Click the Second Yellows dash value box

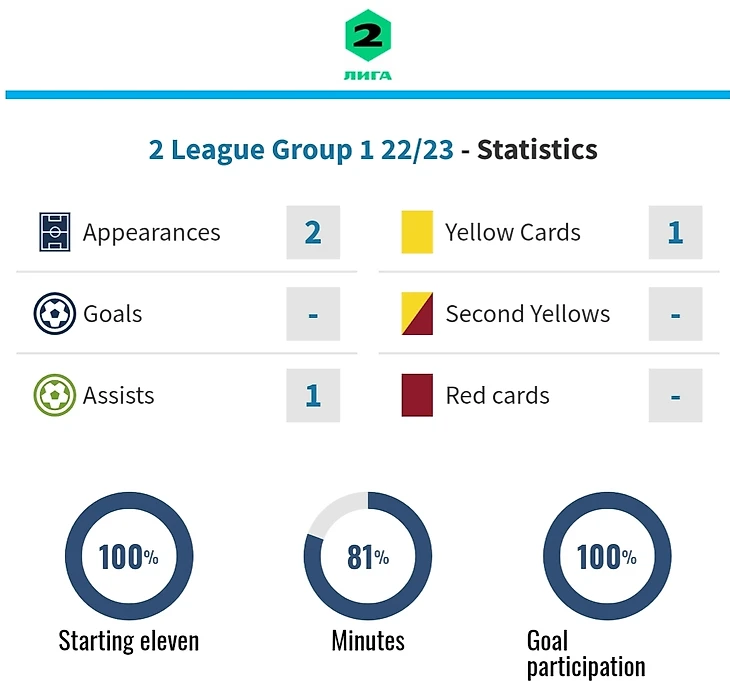click(675, 314)
